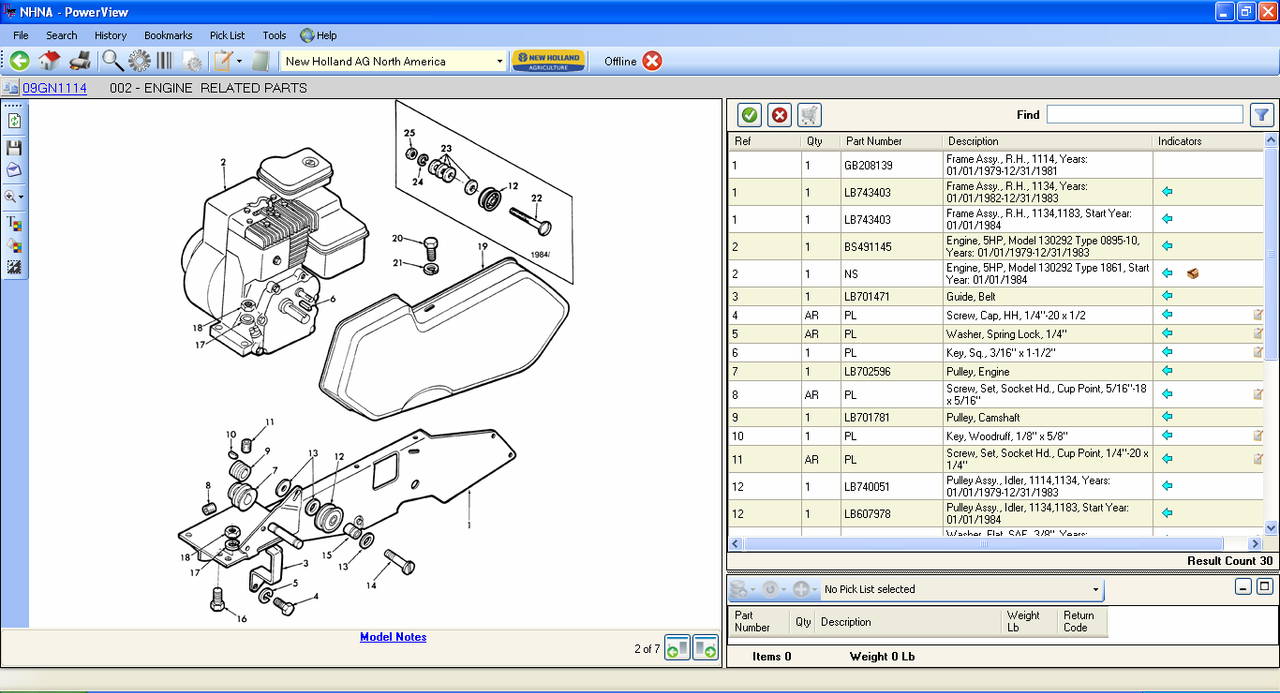Screen dimensions: 1280x693
Task: Open the Search menu
Action: point(61,35)
